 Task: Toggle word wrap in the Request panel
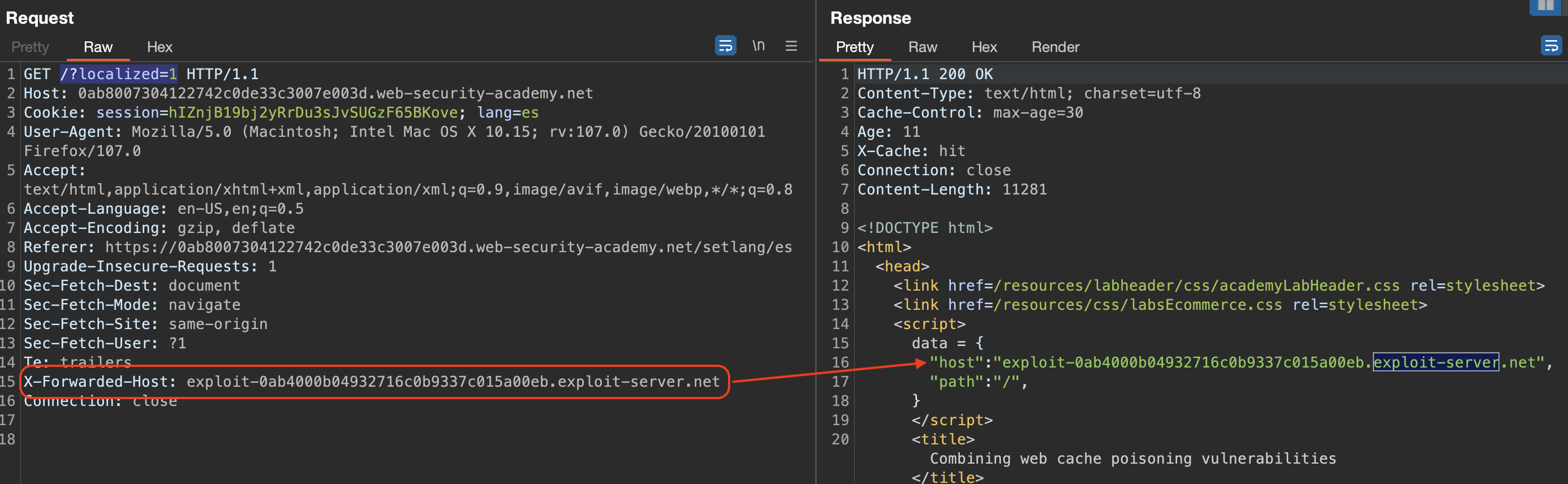click(725, 46)
